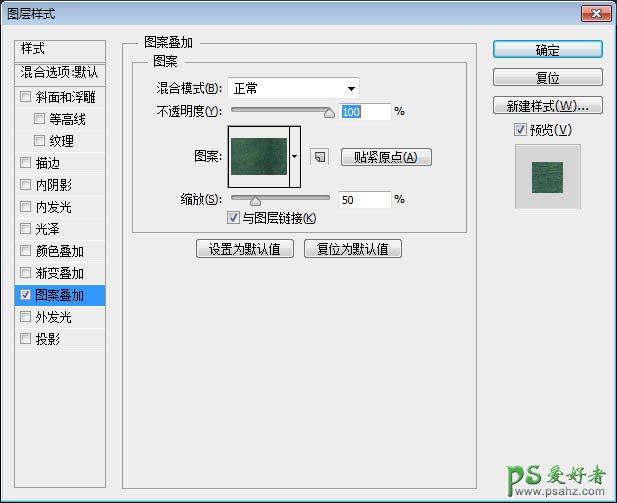This screenshot has height=503, width=617.
Task: Select 投影 in the effects list
Action: tap(47, 339)
